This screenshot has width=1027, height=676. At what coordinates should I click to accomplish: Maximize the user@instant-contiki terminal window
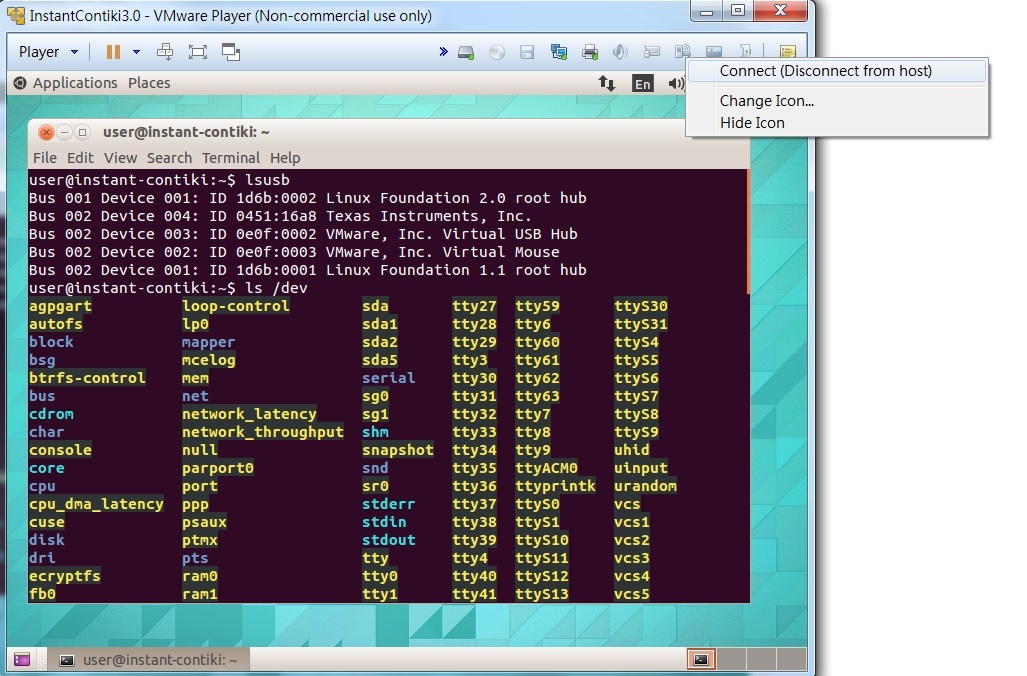(83, 132)
